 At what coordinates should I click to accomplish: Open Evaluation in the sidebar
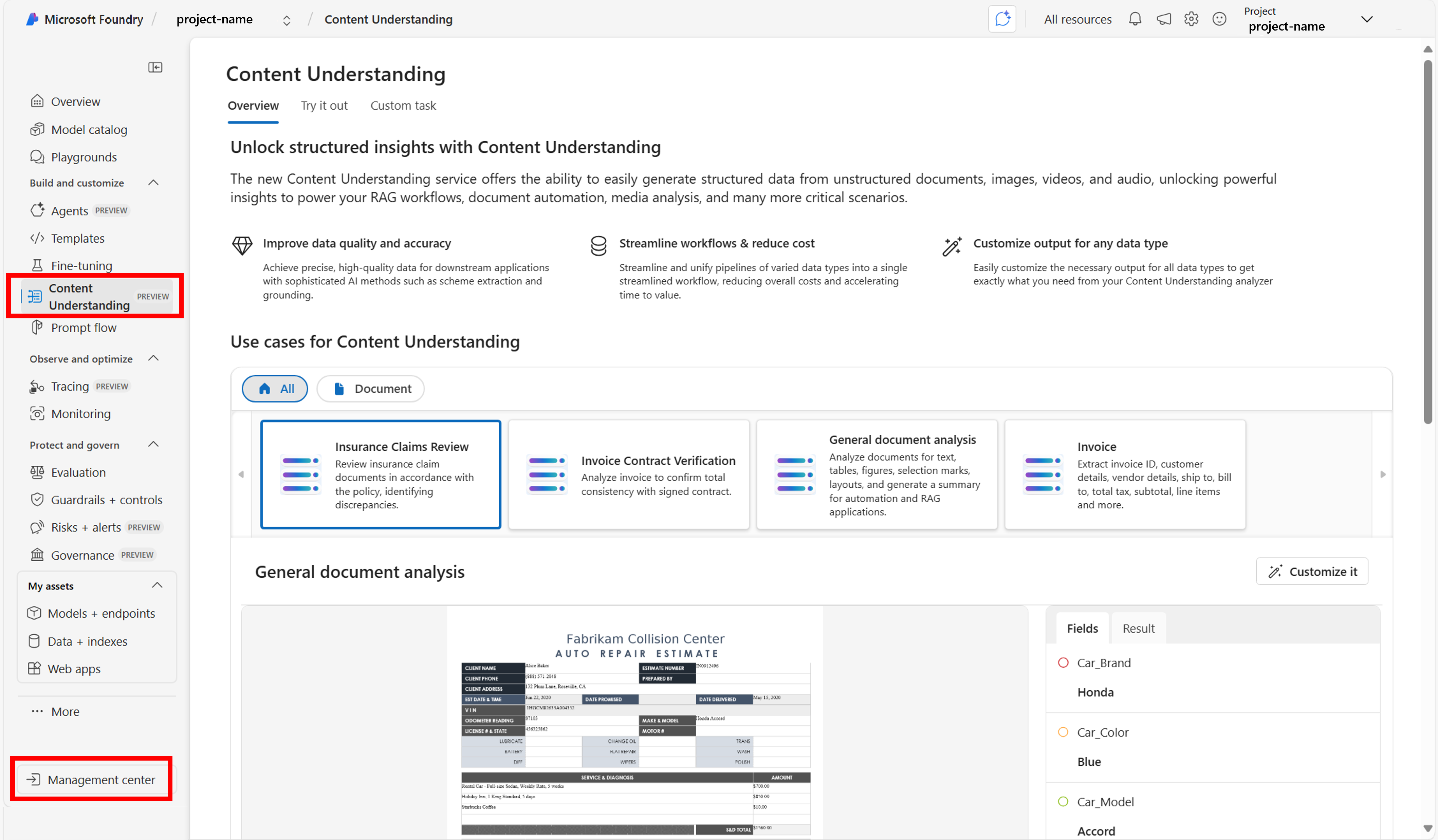(x=68, y=472)
